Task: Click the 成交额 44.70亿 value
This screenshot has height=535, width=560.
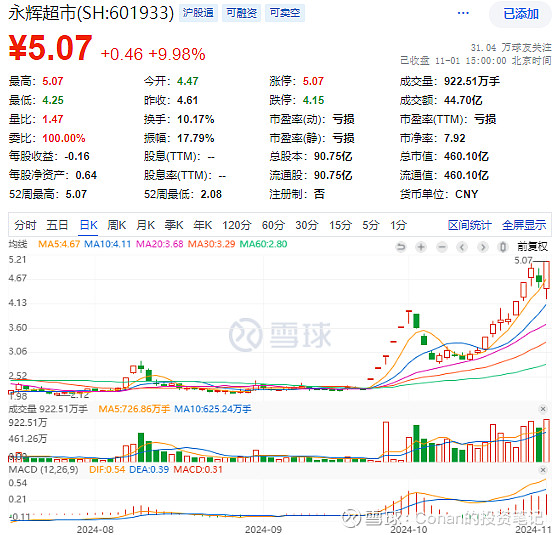Action: 463,100
